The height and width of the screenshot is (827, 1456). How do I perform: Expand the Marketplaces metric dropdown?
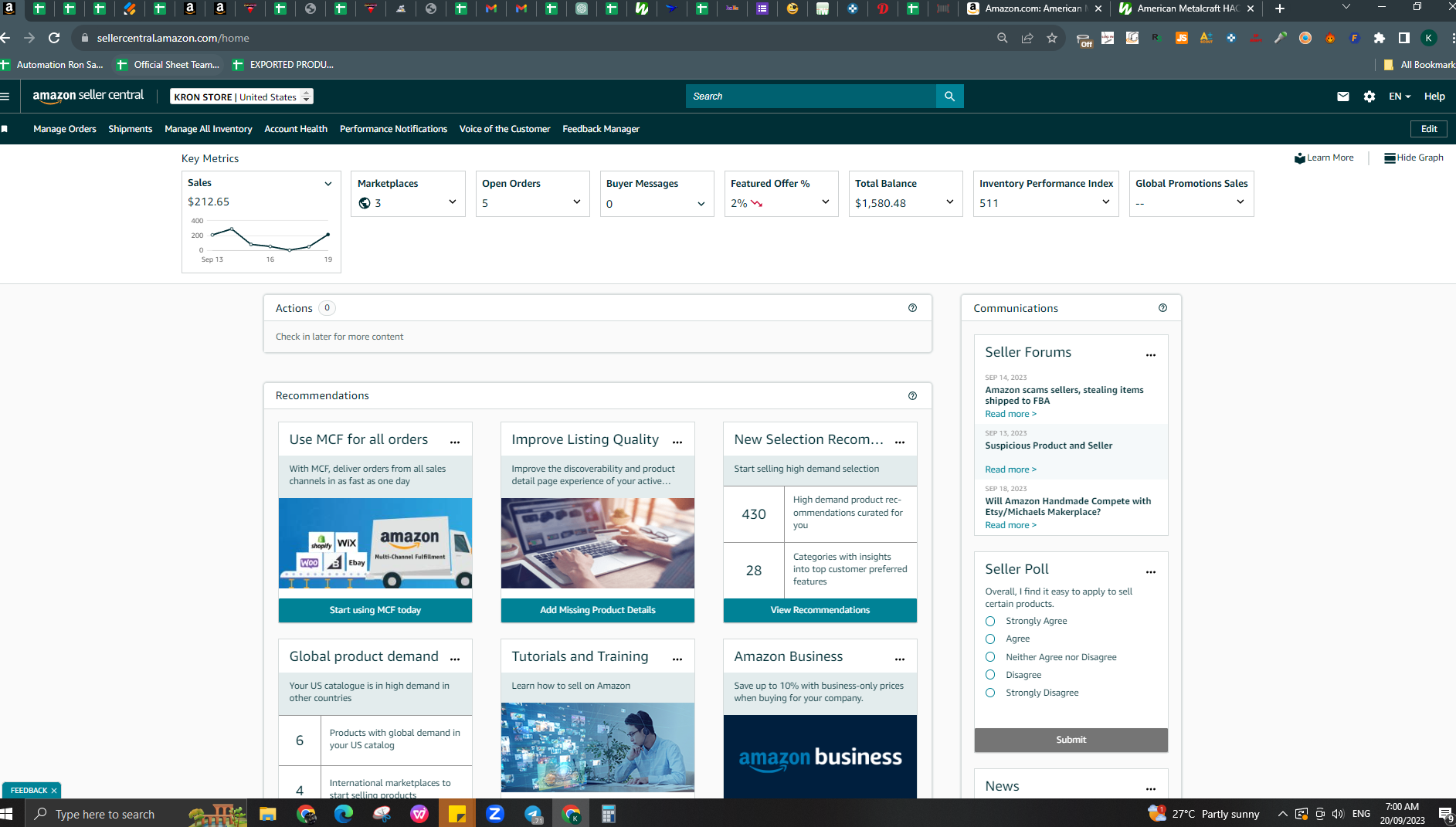click(x=453, y=202)
